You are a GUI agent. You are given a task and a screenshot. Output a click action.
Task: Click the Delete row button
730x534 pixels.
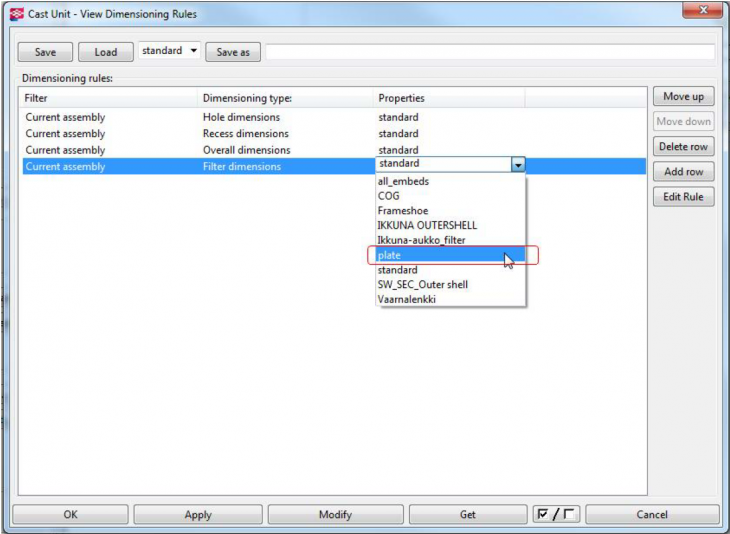[x=683, y=147]
